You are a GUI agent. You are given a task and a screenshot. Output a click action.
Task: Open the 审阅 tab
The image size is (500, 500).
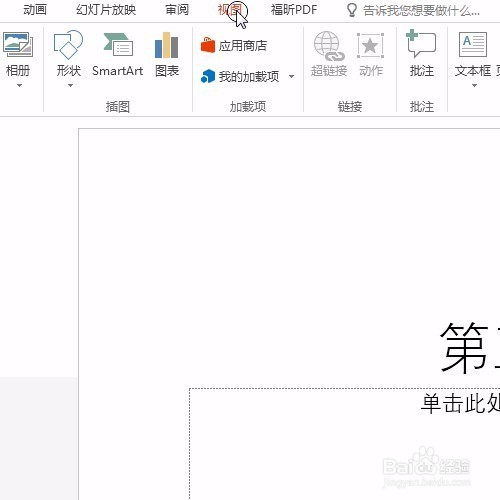177,10
